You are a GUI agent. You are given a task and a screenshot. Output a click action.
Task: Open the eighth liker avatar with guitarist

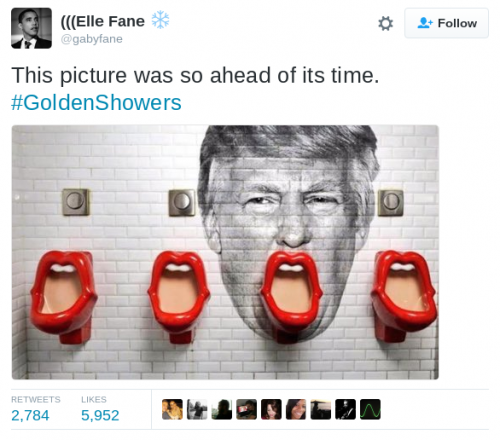(346, 409)
